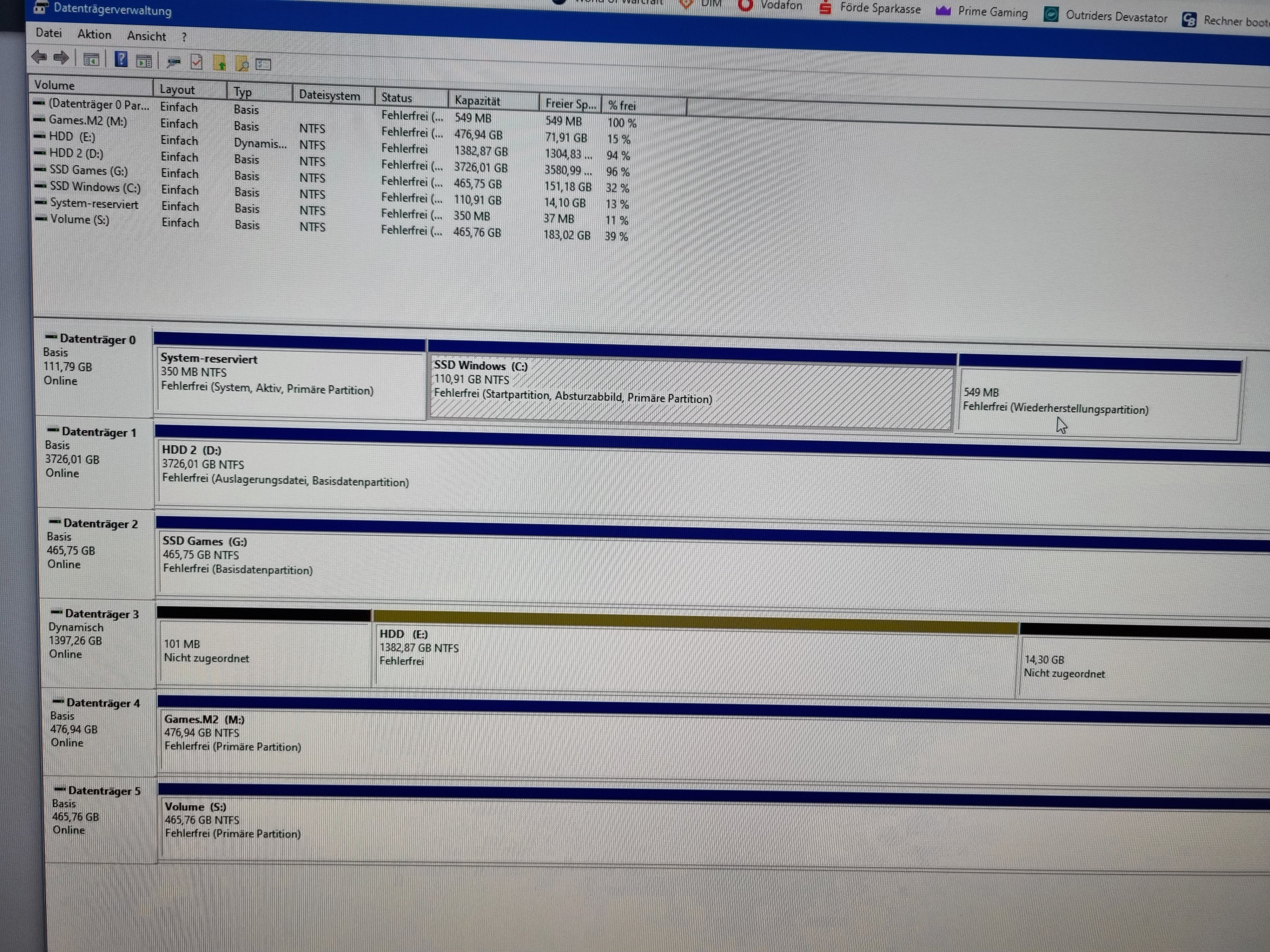Open the Ansicht menu
This screenshot has width=1270, height=952.
pos(147,36)
